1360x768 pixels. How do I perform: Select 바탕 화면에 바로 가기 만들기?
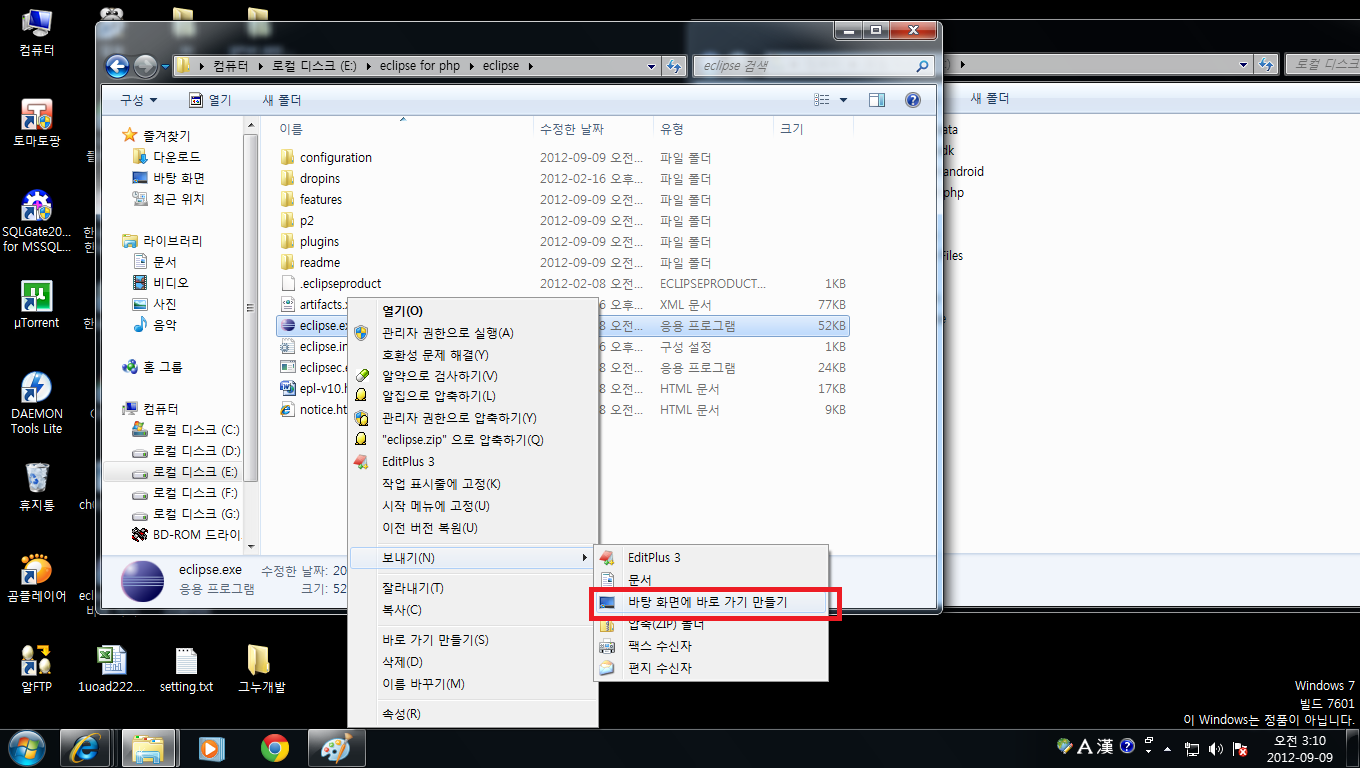pos(711,602)
